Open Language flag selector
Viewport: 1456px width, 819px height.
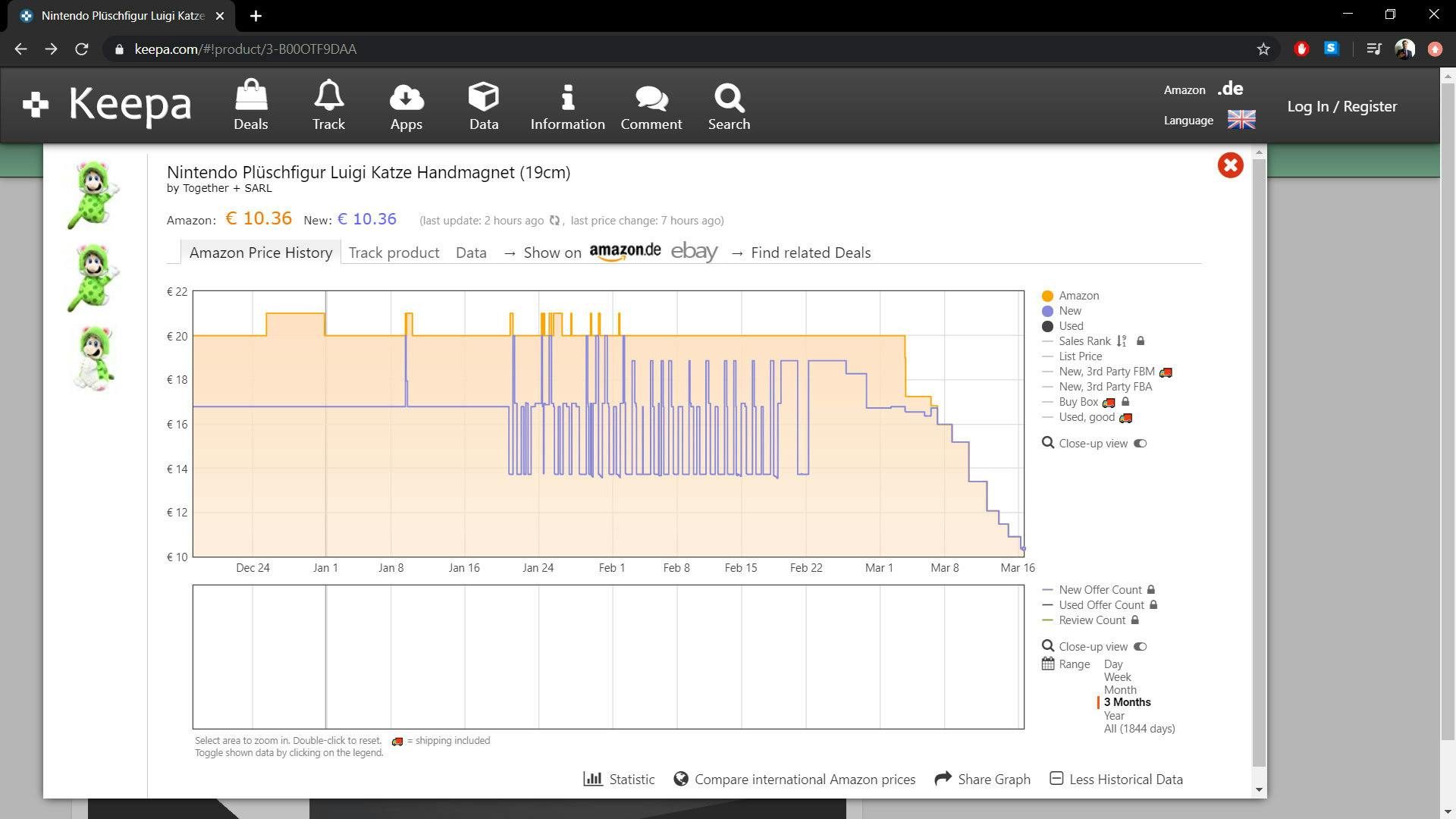(x=1241, y=120)
